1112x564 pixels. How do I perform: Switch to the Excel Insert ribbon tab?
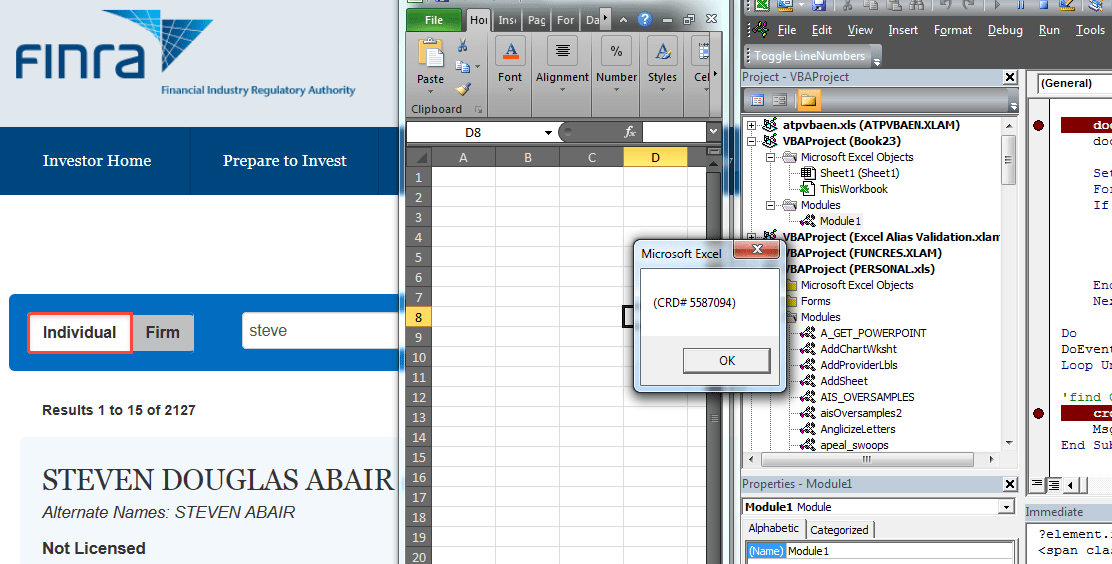coord(507,20)
